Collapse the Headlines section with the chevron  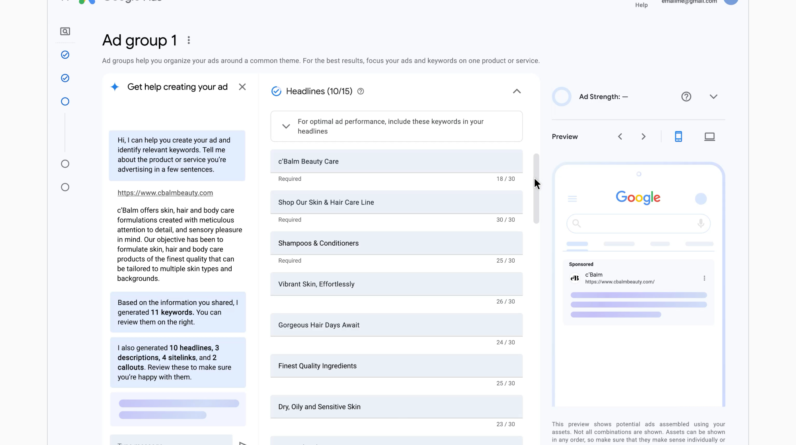[x=517, y=91]
